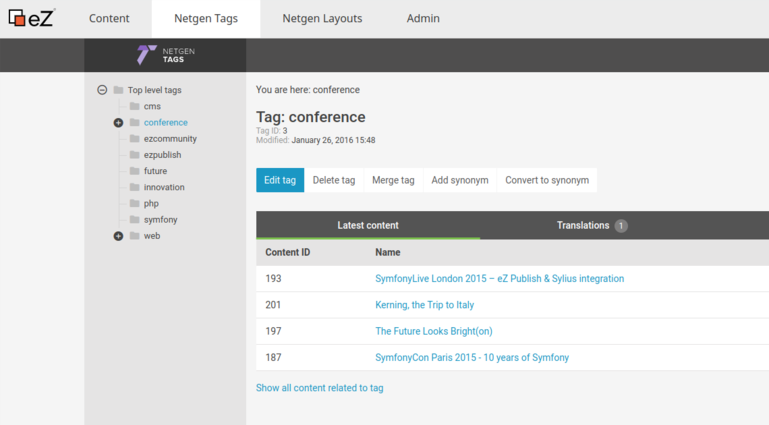Expand the web tag node
Screen dimensions: 769x425
[x=118, y=236]
